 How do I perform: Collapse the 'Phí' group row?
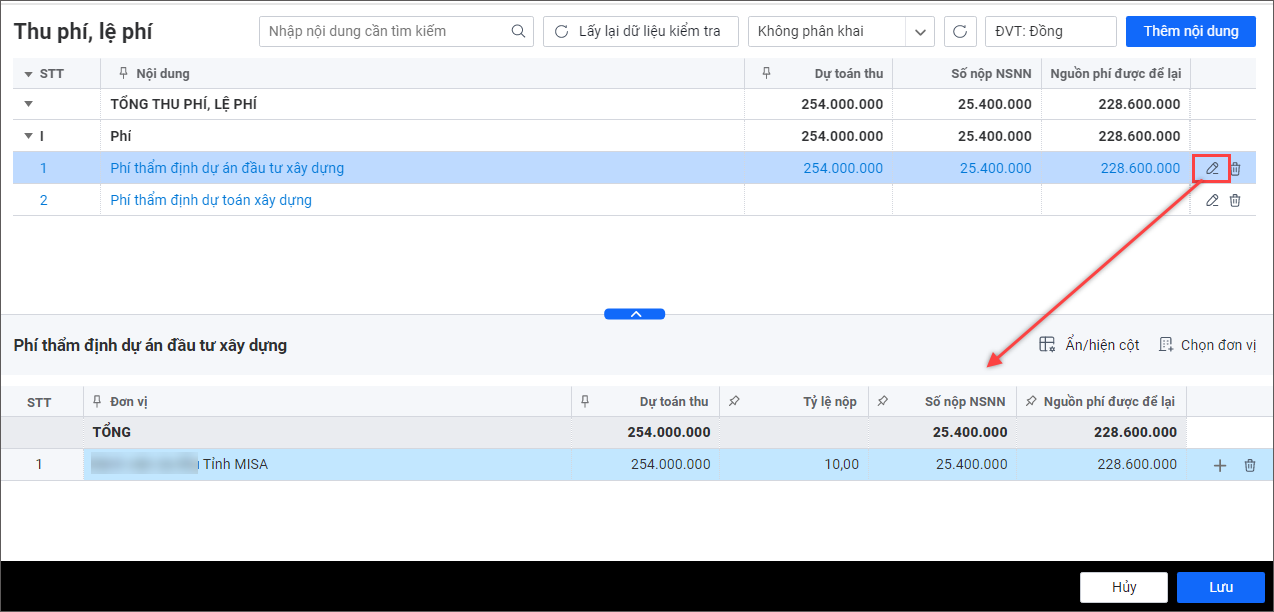[x=28, y=136]
